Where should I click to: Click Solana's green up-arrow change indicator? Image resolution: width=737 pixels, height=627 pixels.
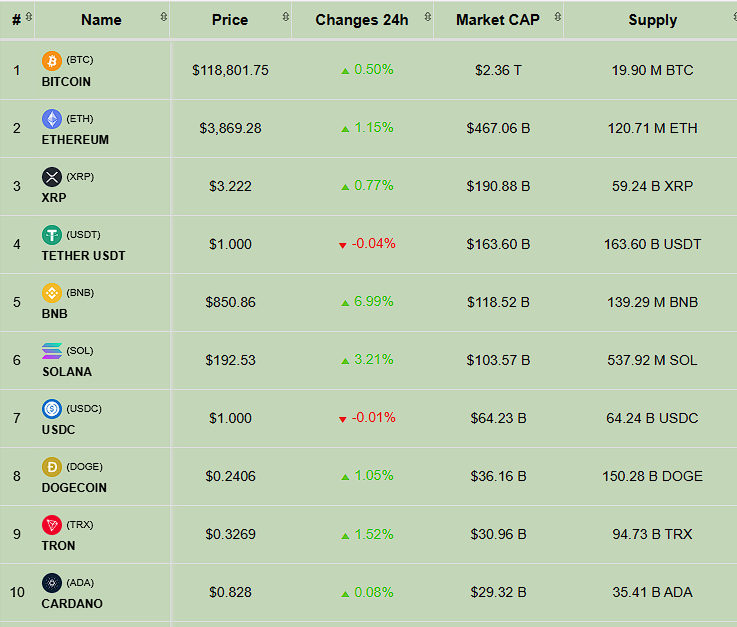pyautogui.click(x=345, y=361)
